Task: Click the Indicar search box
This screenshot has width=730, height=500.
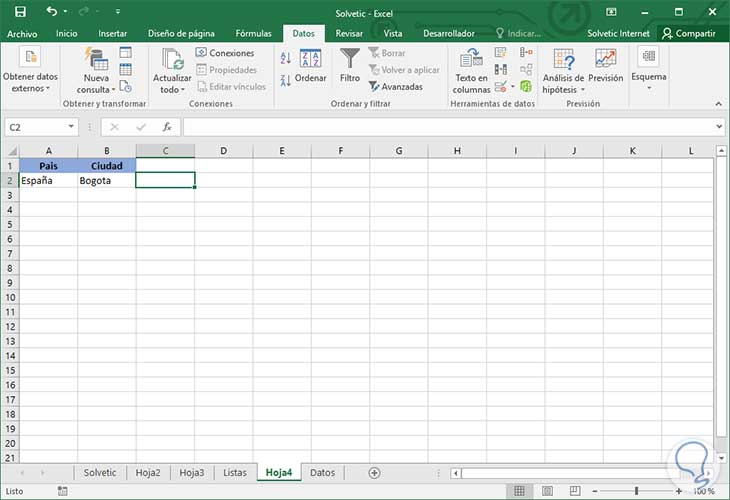Action: [518, 34]
